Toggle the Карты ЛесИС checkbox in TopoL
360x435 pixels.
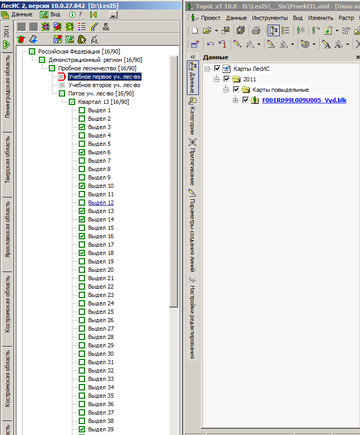pos(217,69)
